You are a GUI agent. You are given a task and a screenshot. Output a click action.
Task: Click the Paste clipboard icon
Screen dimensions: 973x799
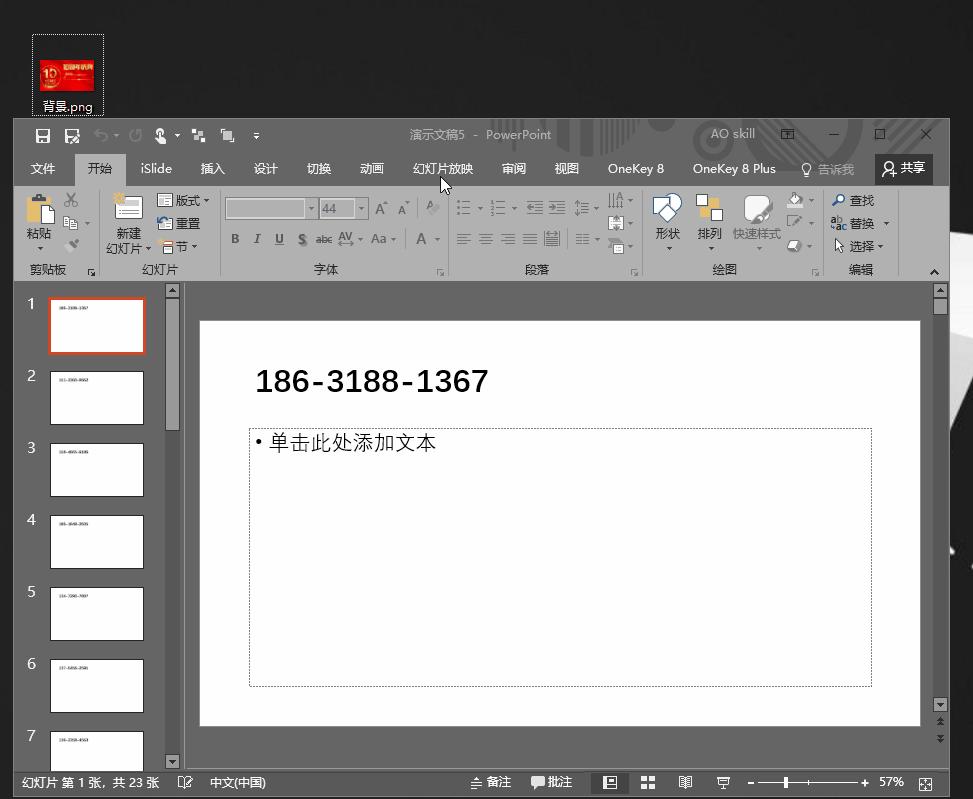click(x=40, y=211)
